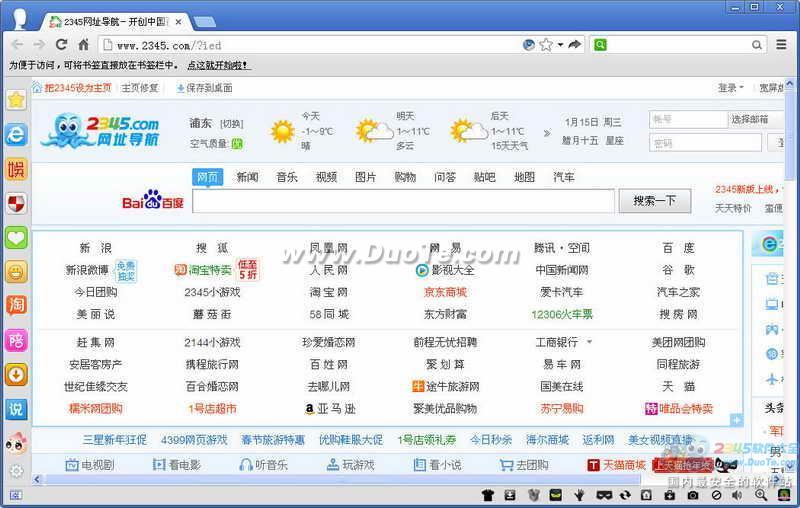Select the 网页 search tab
The image size is (800, 508).
(x=207, y=177)
